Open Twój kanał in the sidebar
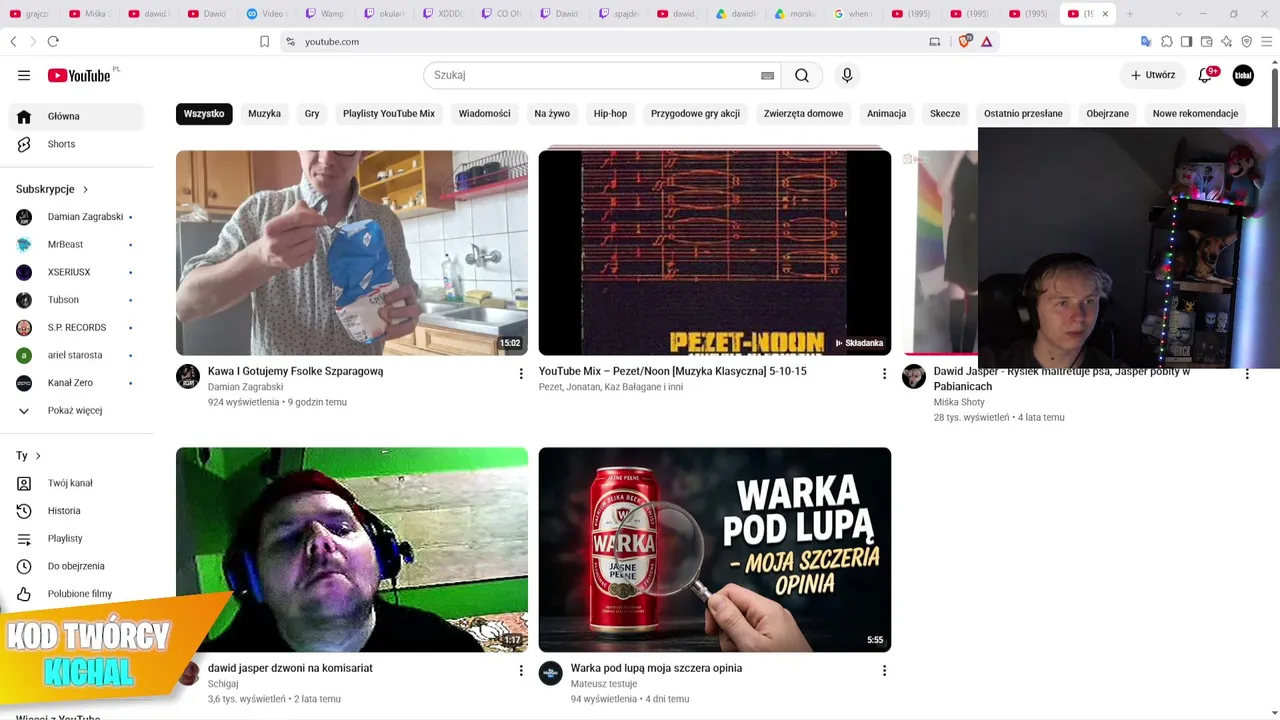 [x=76, y=483]
